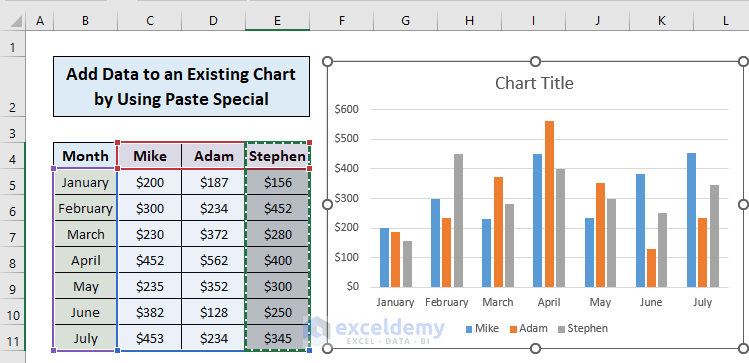Select row 4 header
The image size is (749, 363).
point(13,156)
